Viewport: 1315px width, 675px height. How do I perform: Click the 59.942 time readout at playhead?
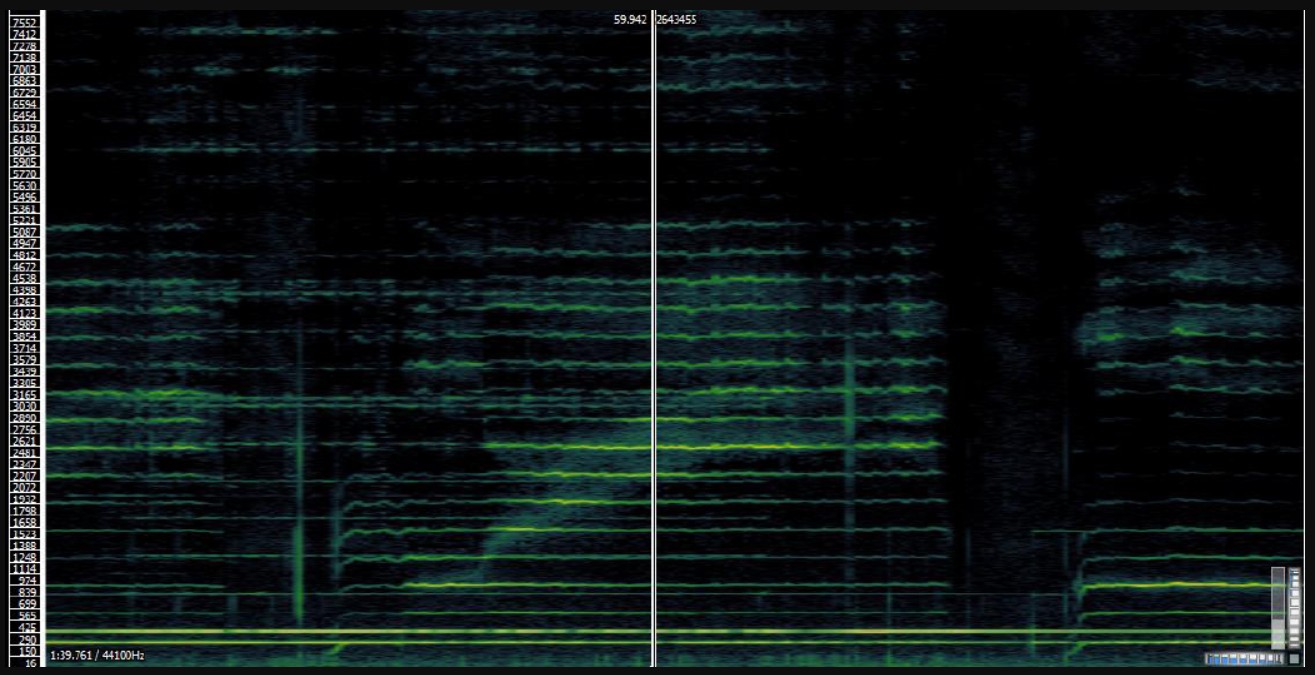tap(630, 19)
